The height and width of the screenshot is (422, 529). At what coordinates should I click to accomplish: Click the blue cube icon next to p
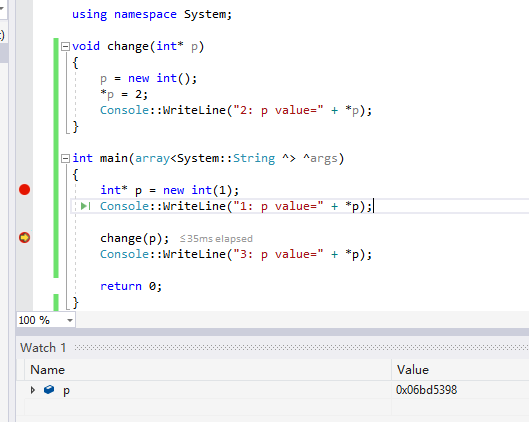tap(49, 390)
